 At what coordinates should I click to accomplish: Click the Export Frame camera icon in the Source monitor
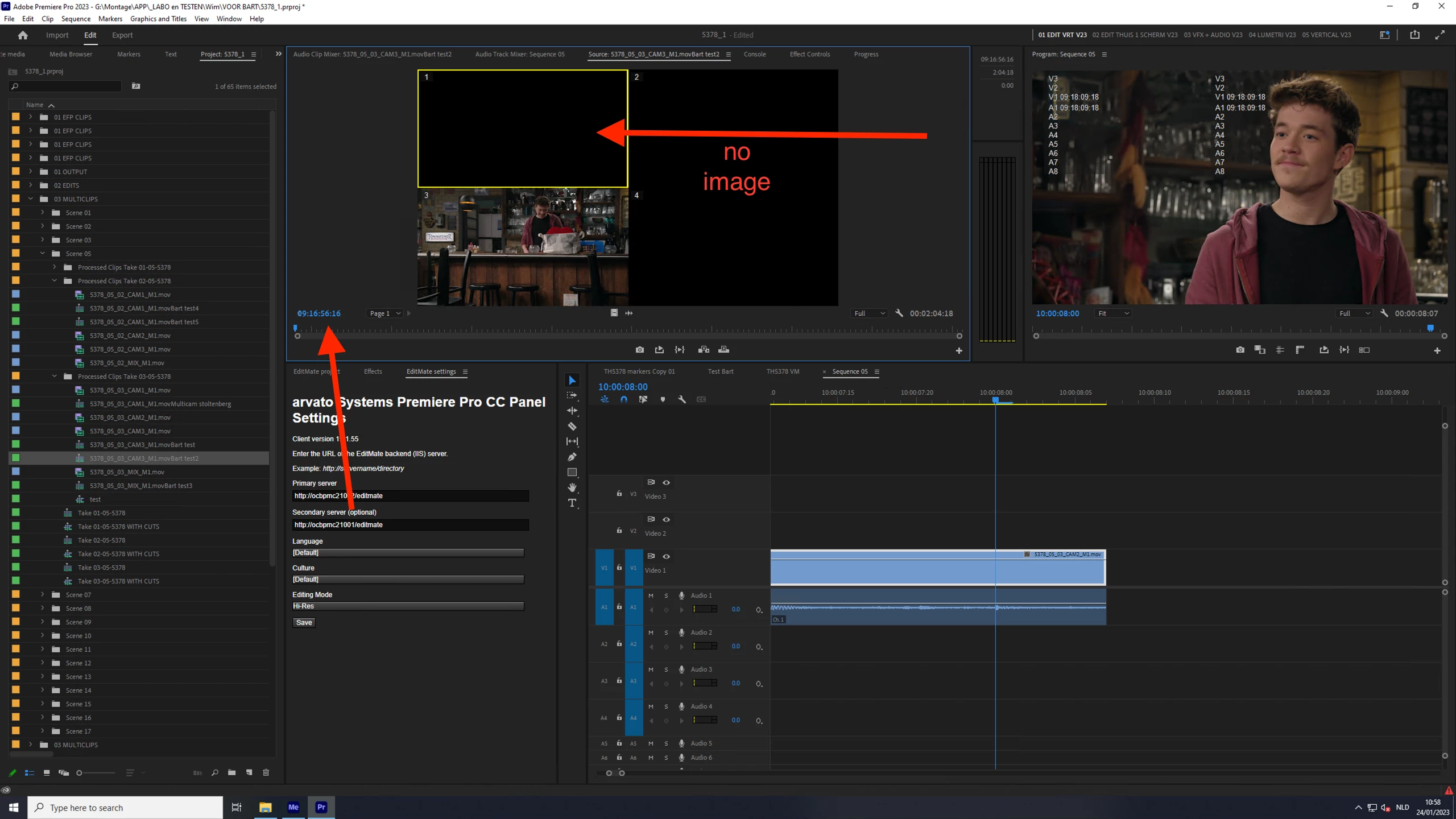click(x=640, y=350)
